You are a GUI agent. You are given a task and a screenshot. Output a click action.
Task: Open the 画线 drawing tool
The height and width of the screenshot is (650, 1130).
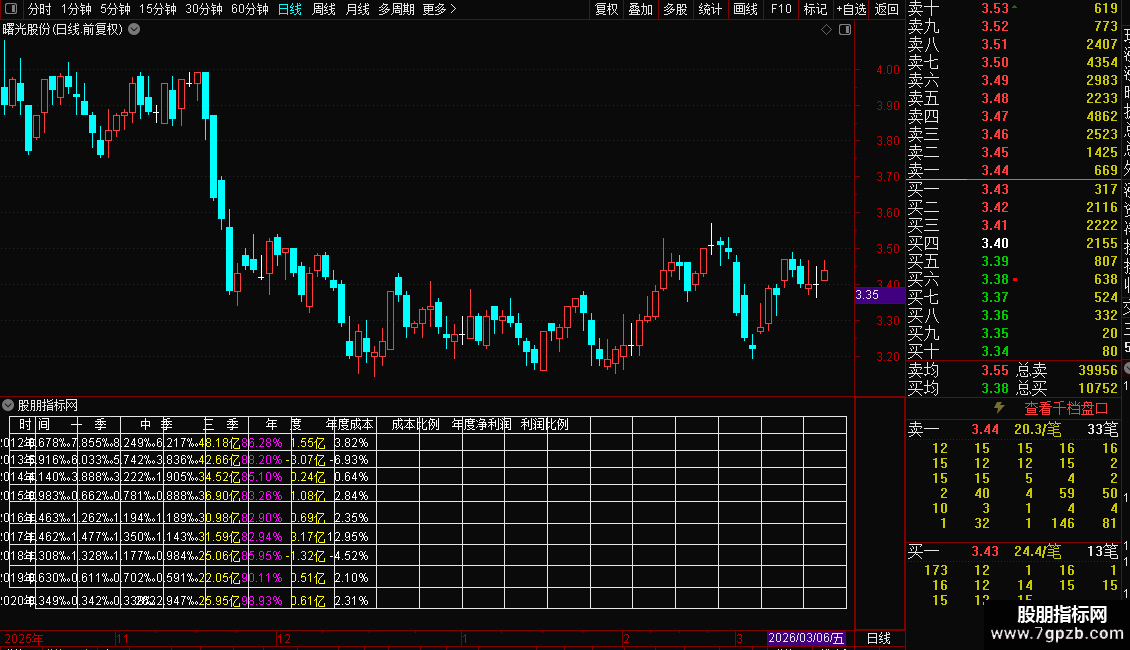coord(745,9)
